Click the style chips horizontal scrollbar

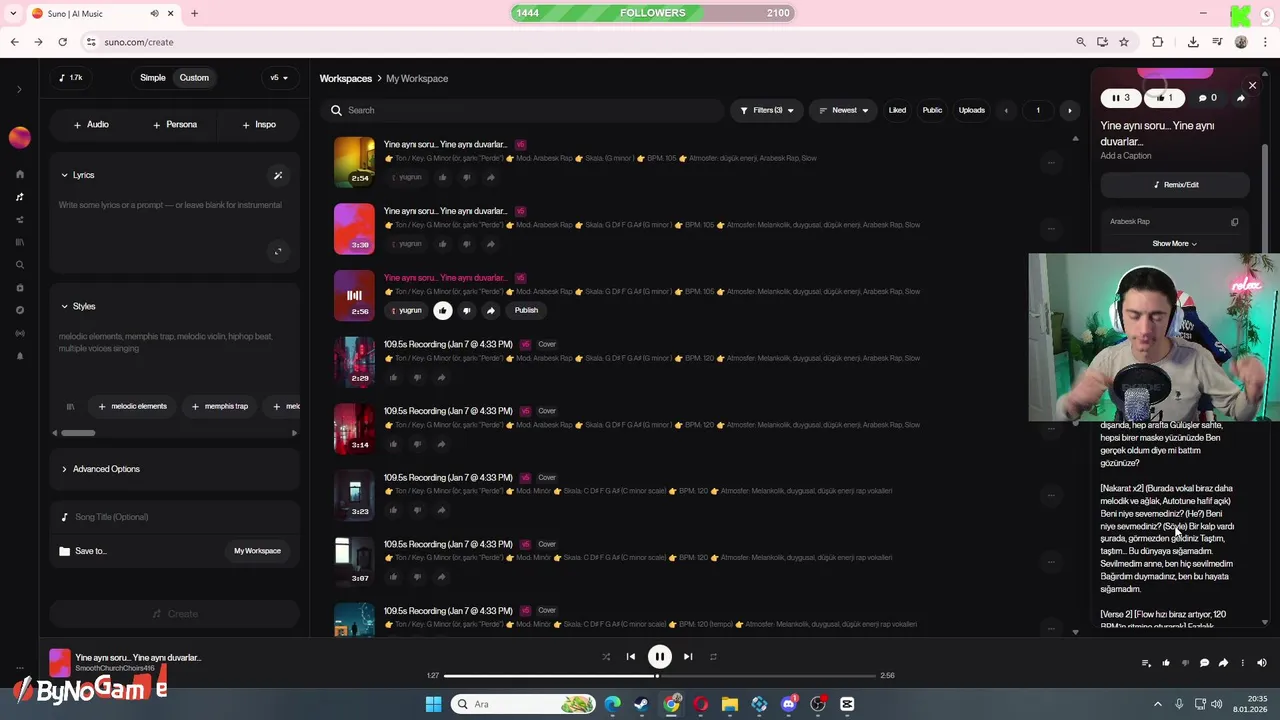(77, 433)
